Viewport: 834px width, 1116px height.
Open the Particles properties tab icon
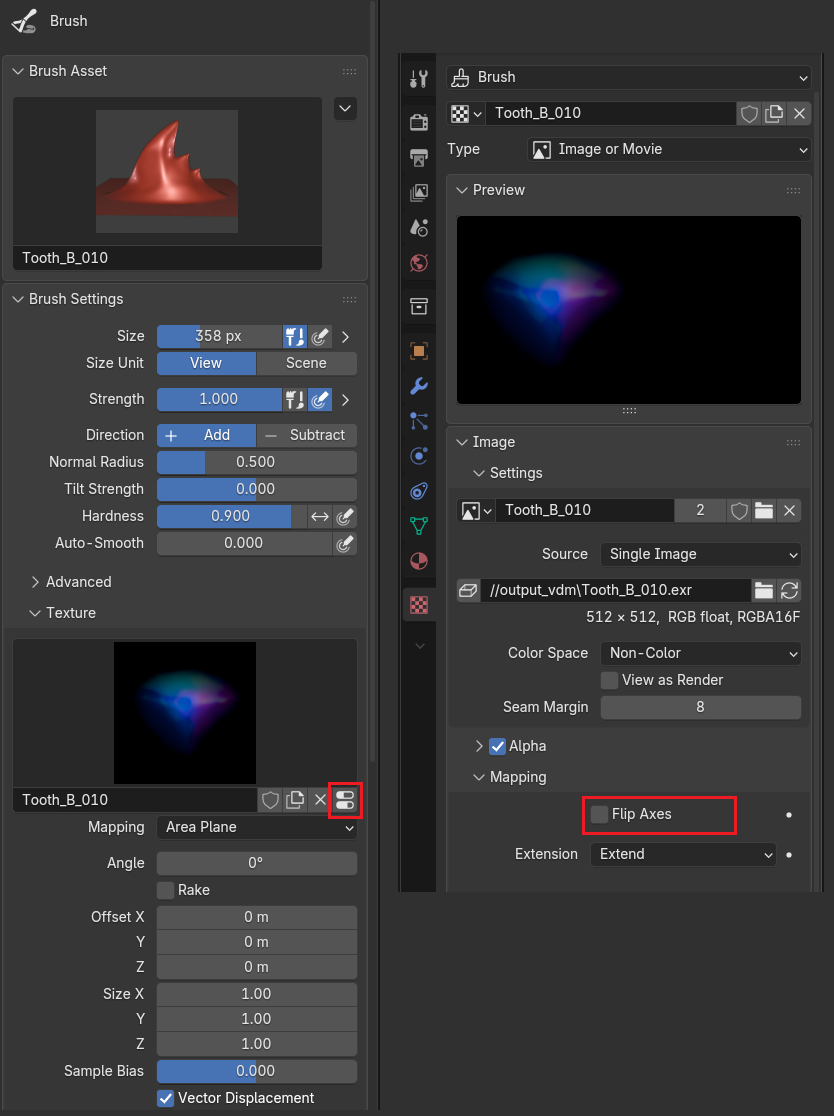[419, 421]
